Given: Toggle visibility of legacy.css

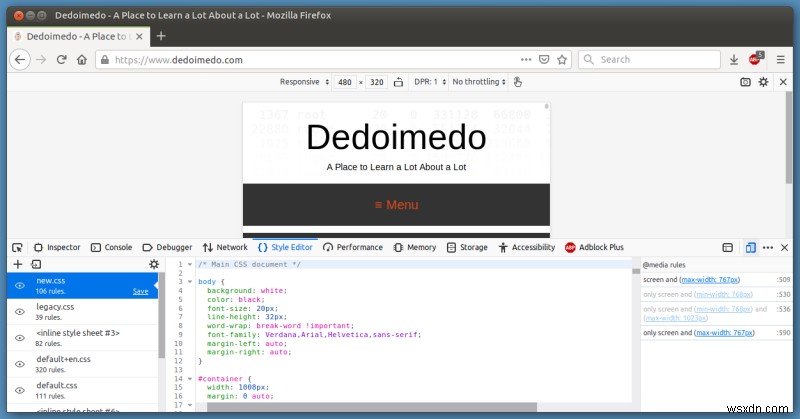Looking at the screenshot, I should (x=20, y=312).
